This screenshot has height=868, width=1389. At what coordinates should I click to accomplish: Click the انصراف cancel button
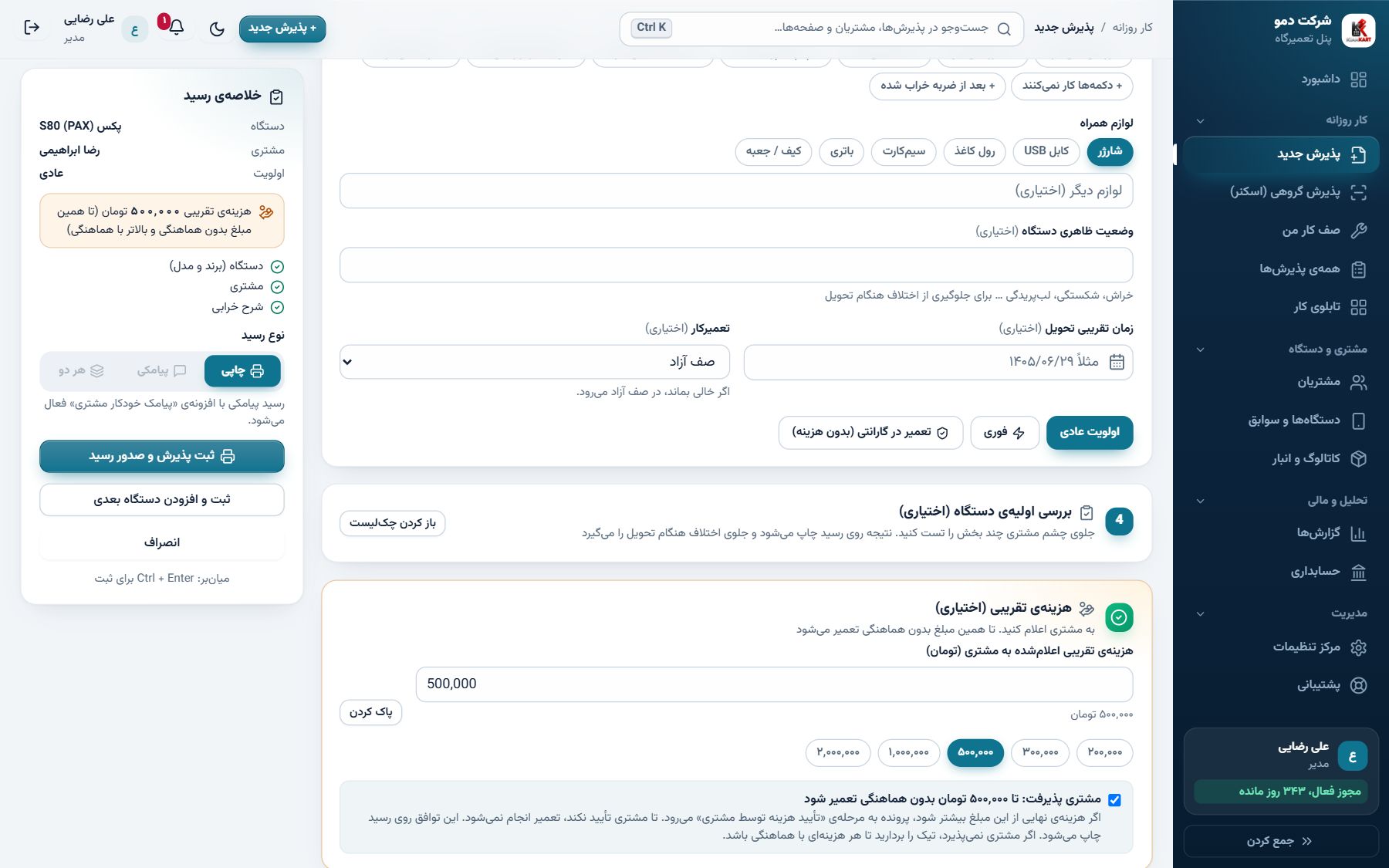click(x=162, y=543)
